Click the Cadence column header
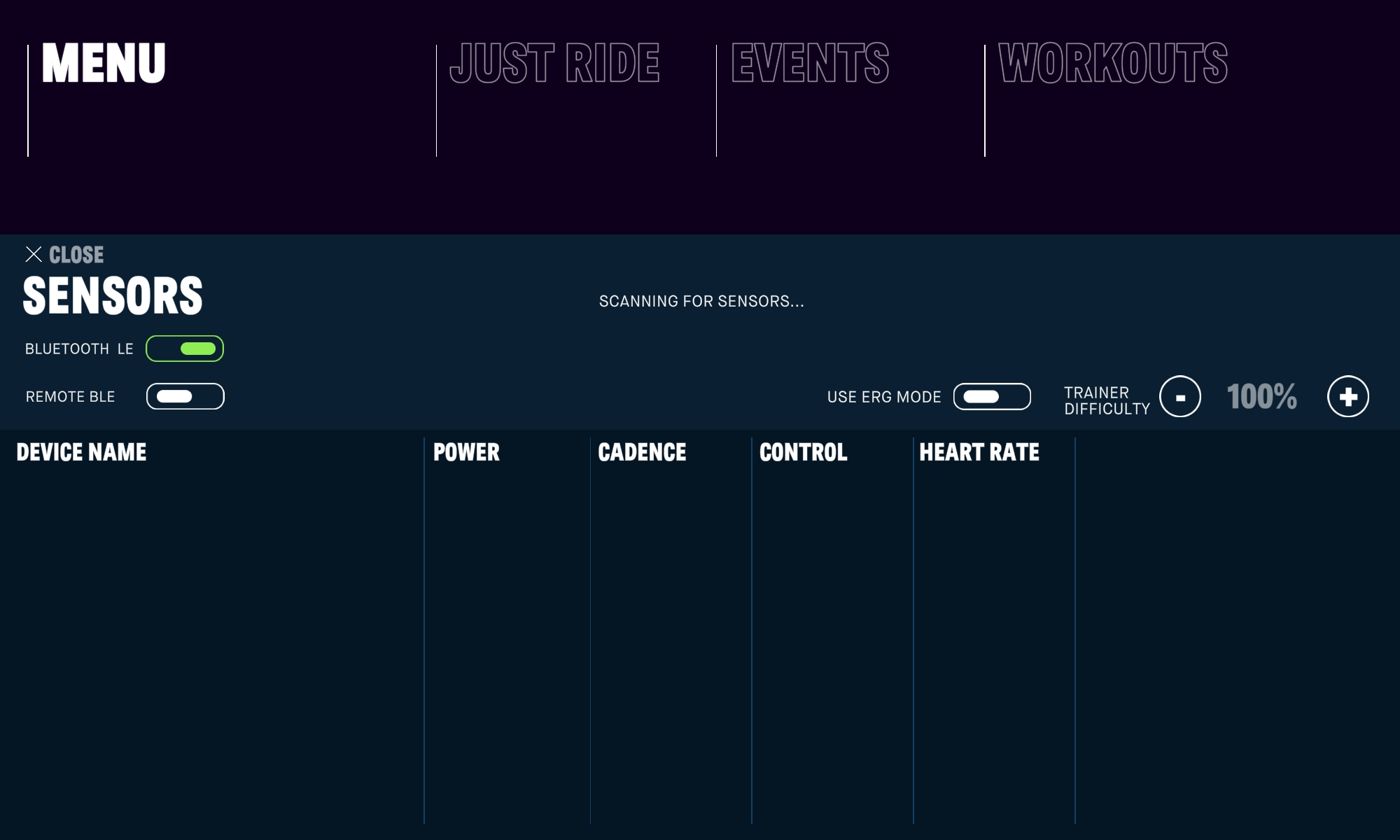This screenshot has width=1400, height=840. [x=642, y=452]
